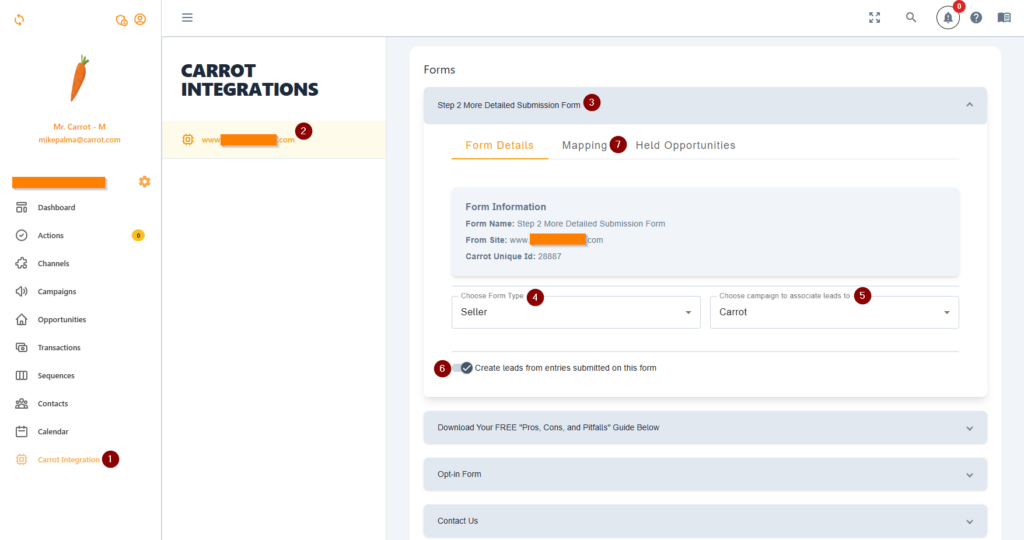
Task: Switch to the Held Opportunities tab
Action: pos(685,146)
